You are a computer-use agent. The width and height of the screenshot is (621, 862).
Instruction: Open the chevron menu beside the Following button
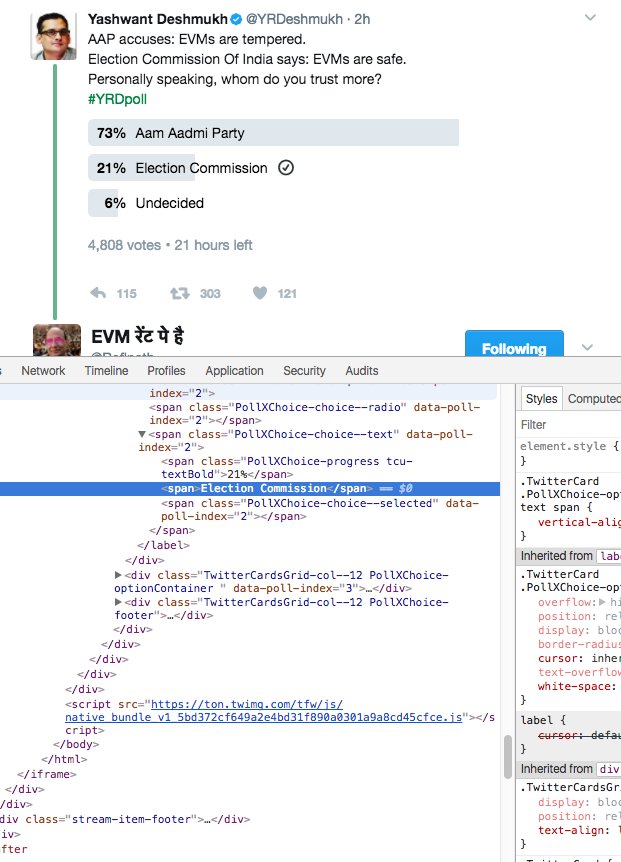[587, 347]
